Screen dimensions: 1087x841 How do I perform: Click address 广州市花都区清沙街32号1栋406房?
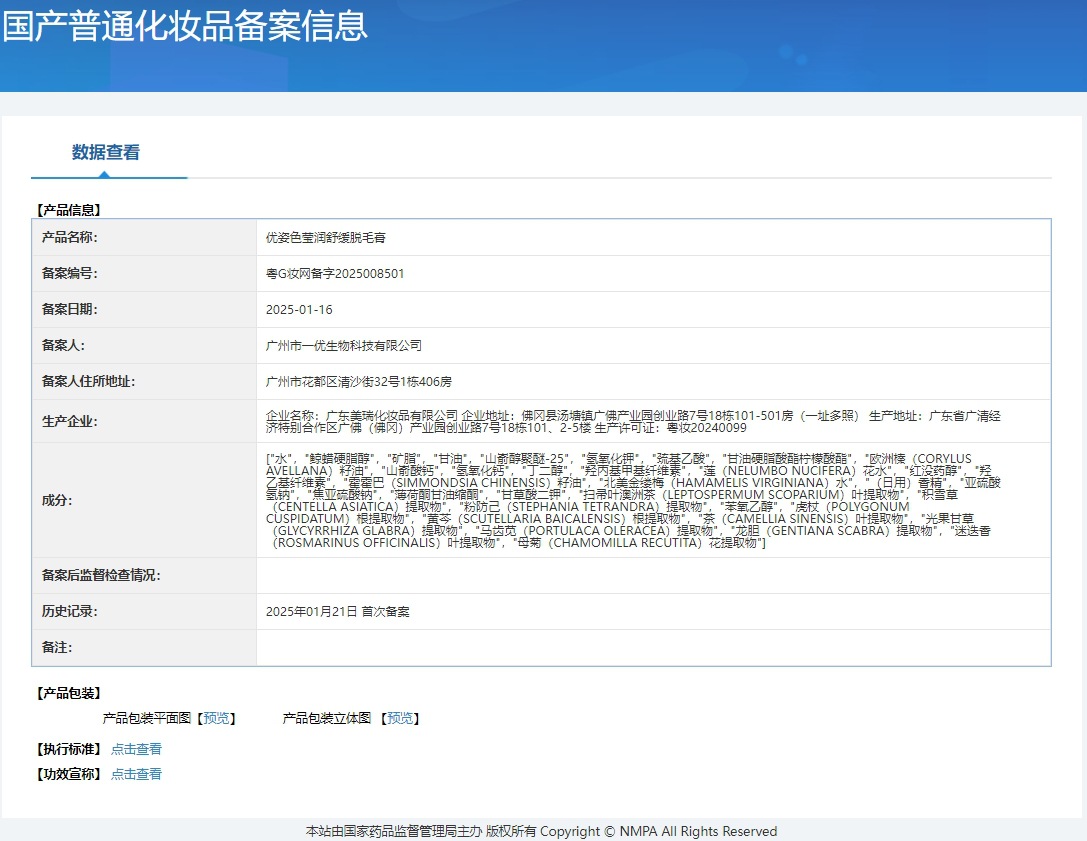coord(359,382)
